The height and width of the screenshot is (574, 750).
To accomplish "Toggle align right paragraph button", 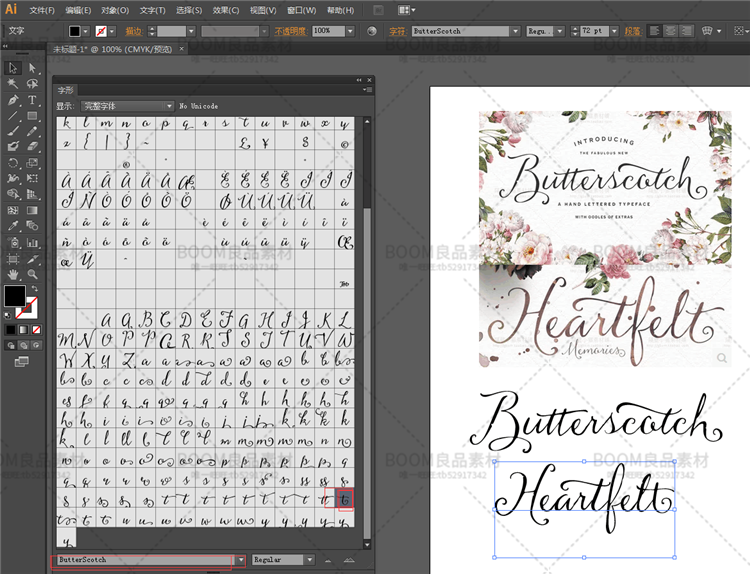I will (x=687, y=31).
